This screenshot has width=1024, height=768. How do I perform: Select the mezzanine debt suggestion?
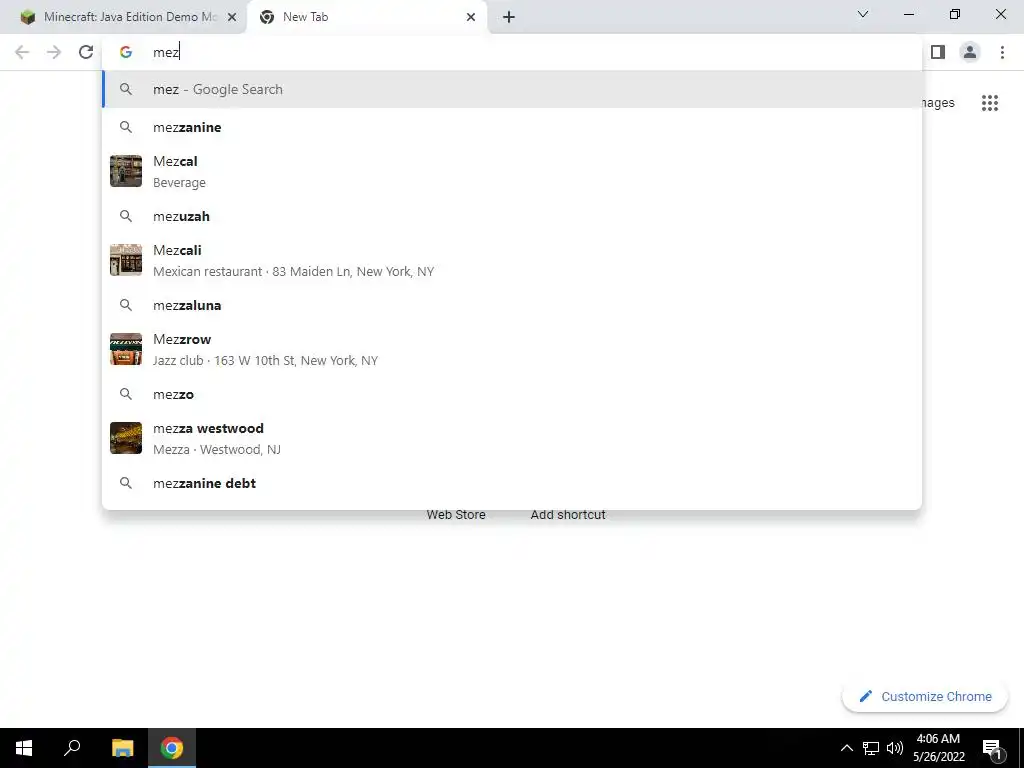tap(513, 483)
